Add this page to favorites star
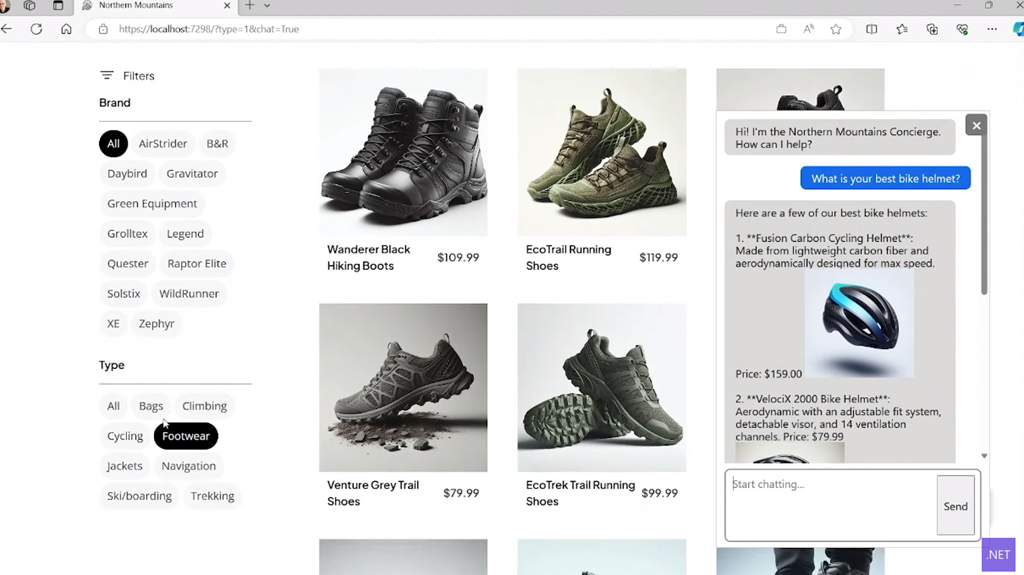 click(836, 29)
